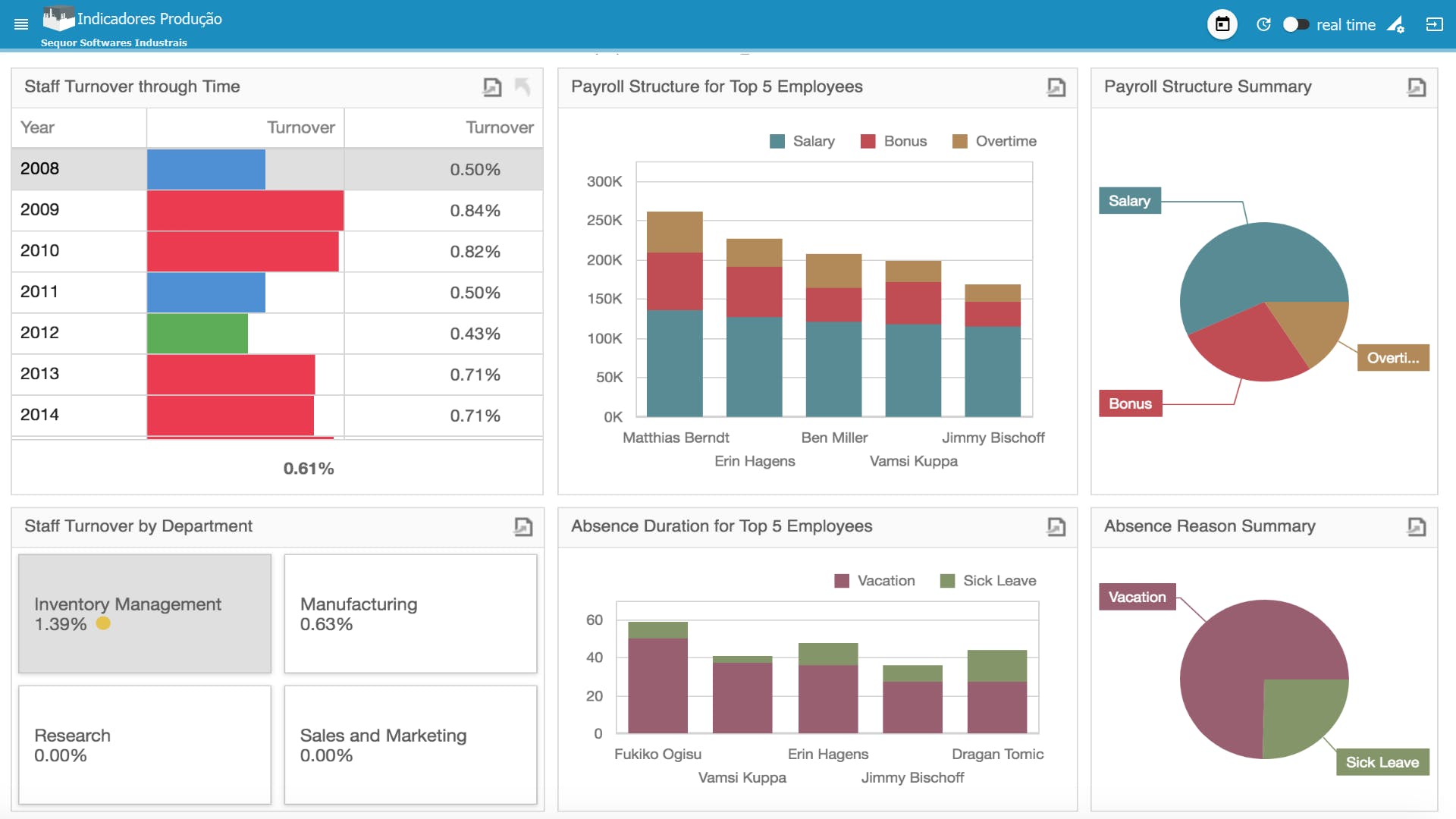Click the logout icon
This screenshot has width=1456, height=819.
pyautogui.click(x=1434, y=24)
